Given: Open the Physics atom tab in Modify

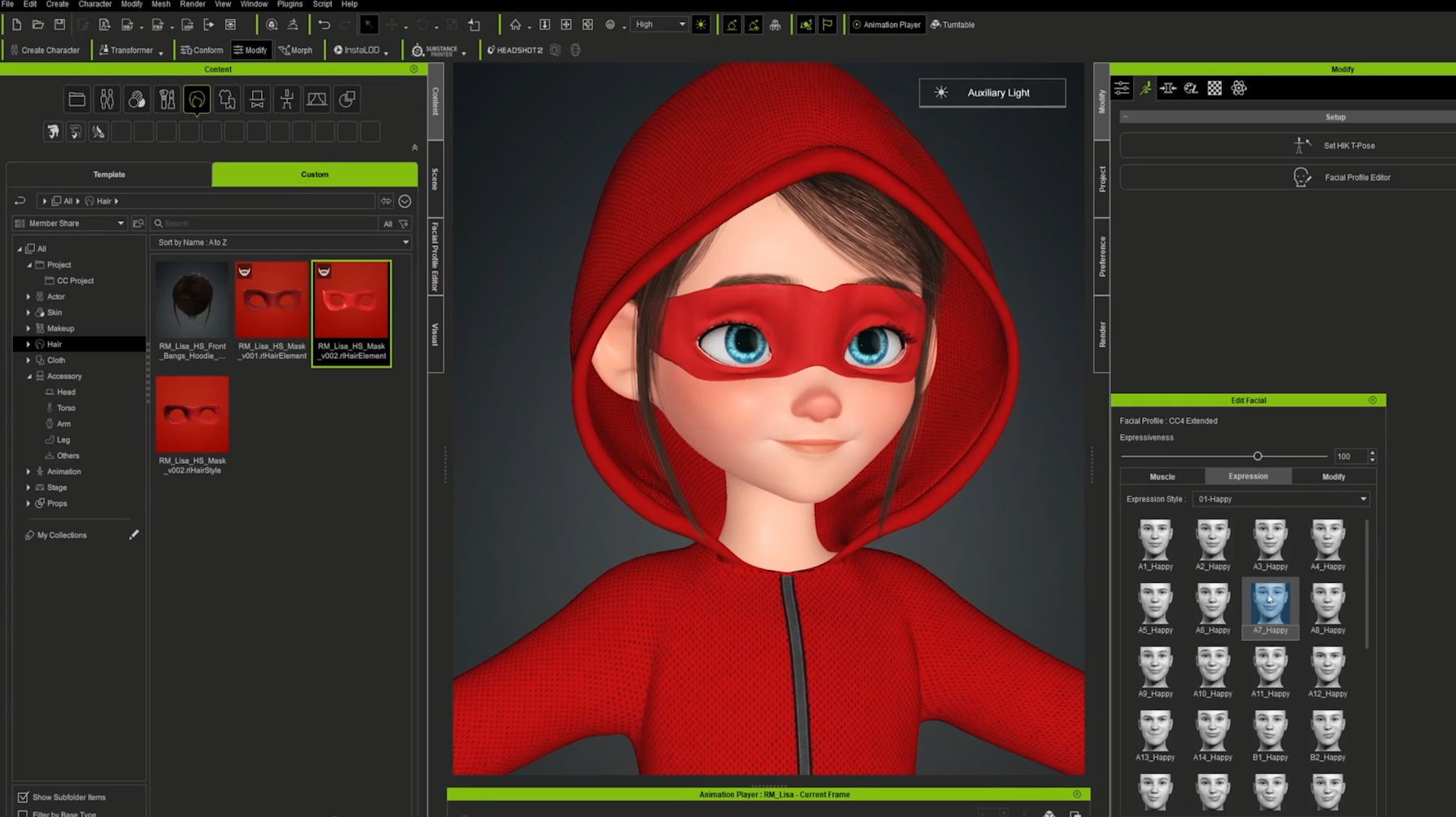Looking at the screenshot, I should point(1239,88).
